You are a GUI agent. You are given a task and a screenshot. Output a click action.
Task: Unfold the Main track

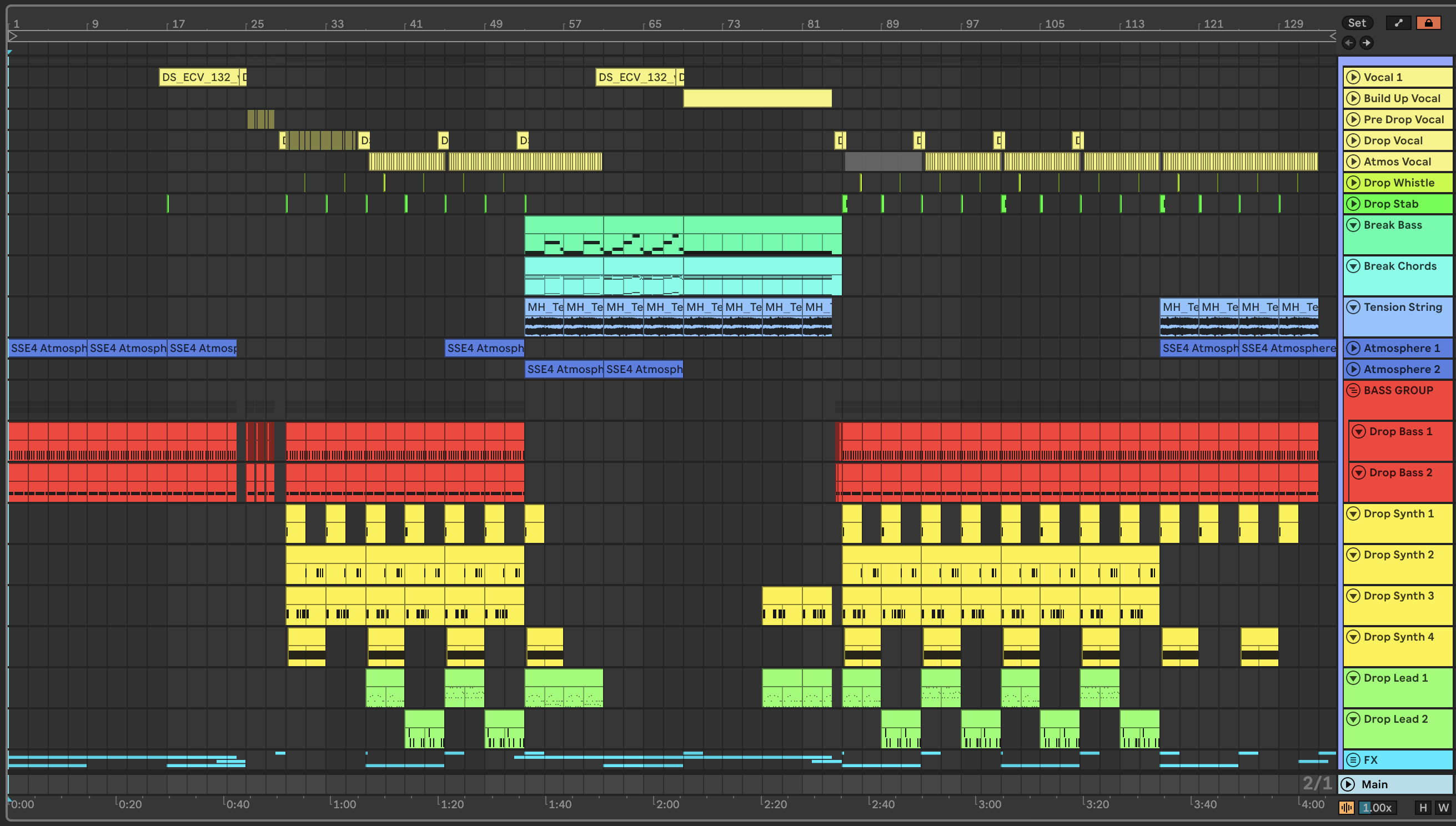coord(1348,784)
